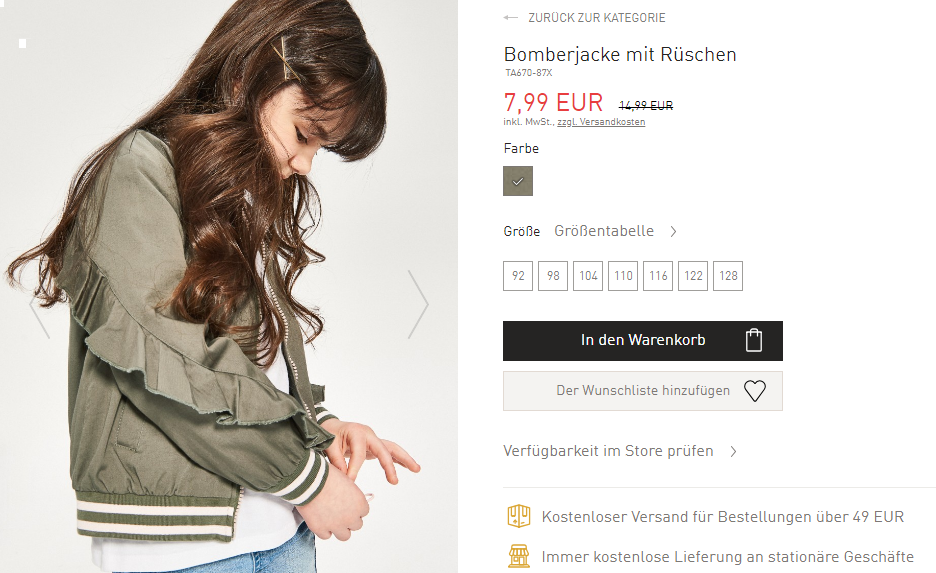
Task: Show the previous product image arrow
Action: (39, 316)
